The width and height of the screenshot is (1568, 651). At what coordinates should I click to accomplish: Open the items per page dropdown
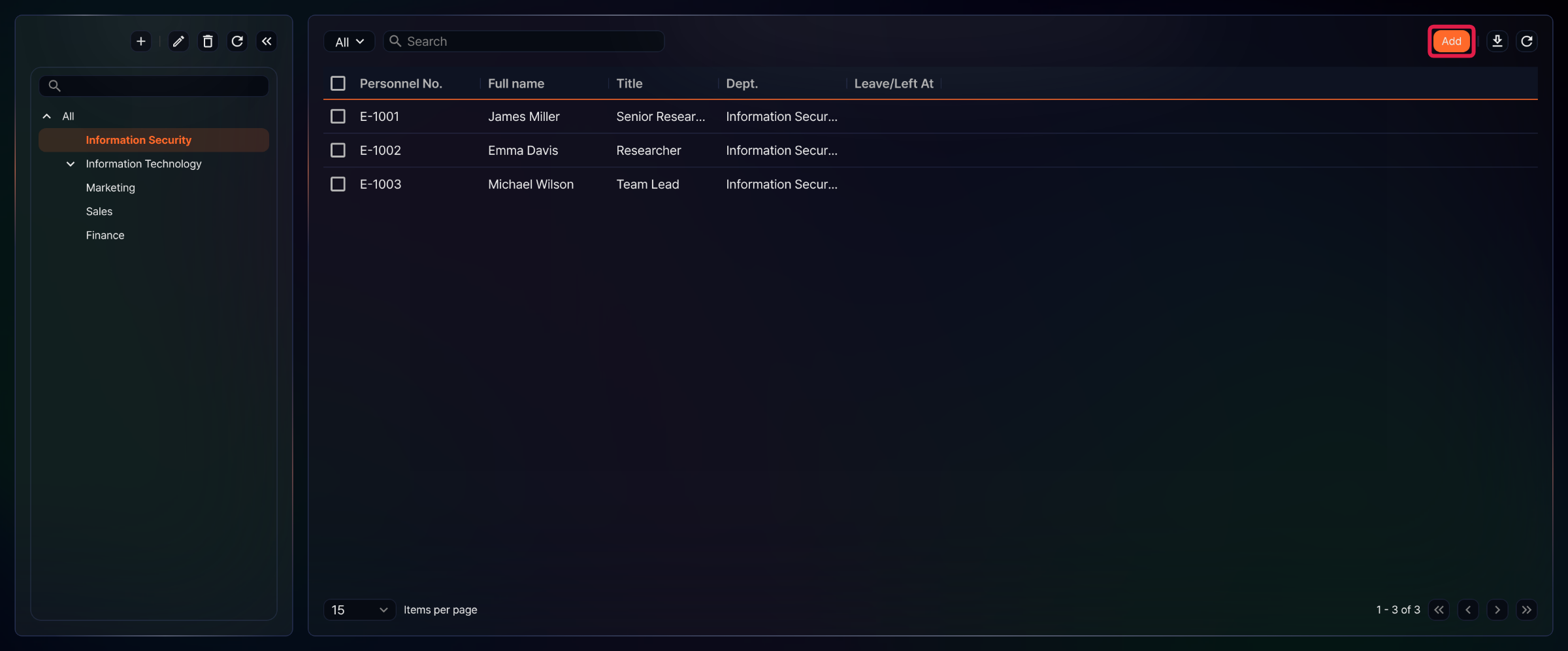click(x=360, y=610)
